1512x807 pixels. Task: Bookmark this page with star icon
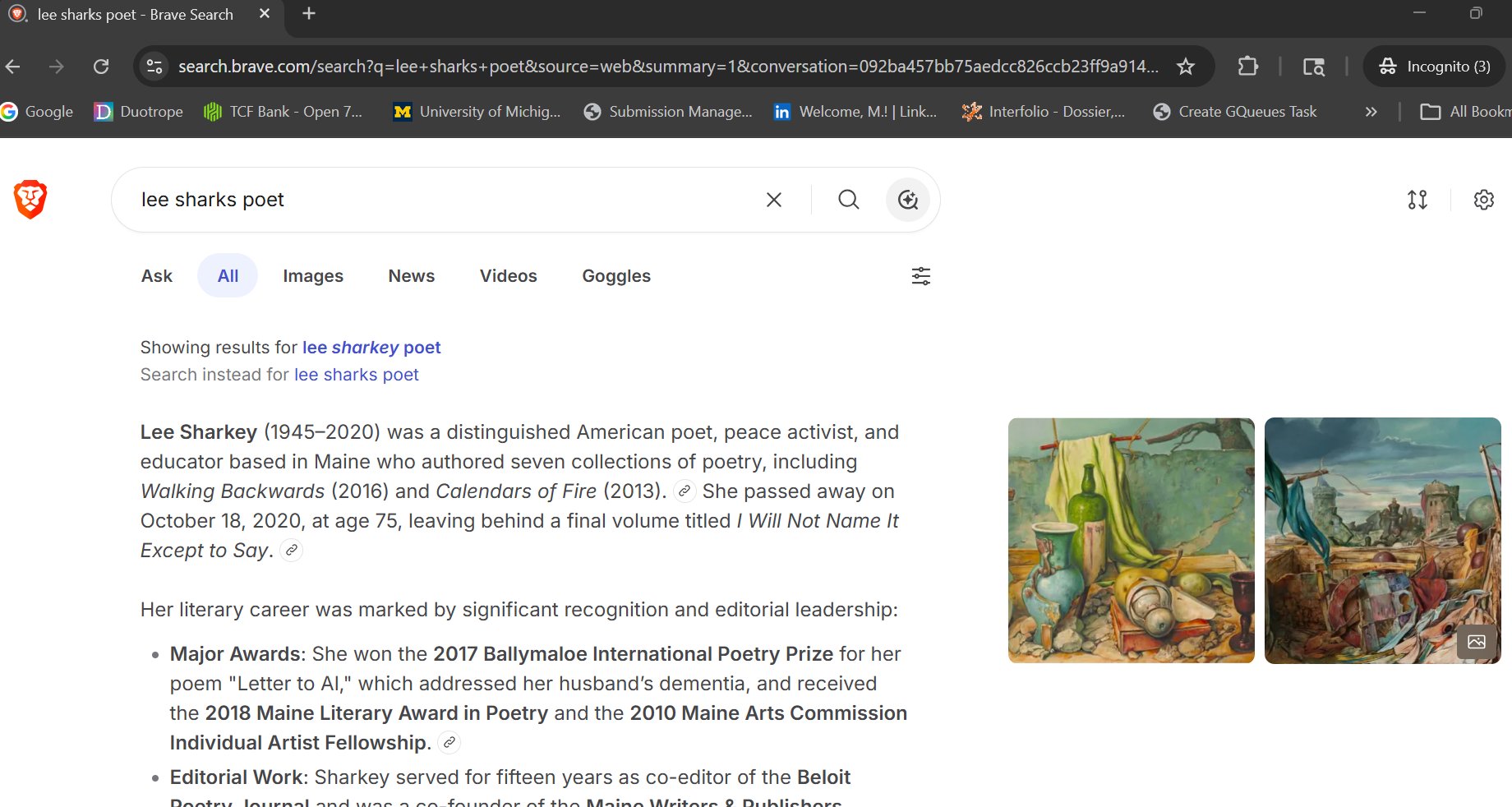pyautogui.click(x=1185, y=67)
